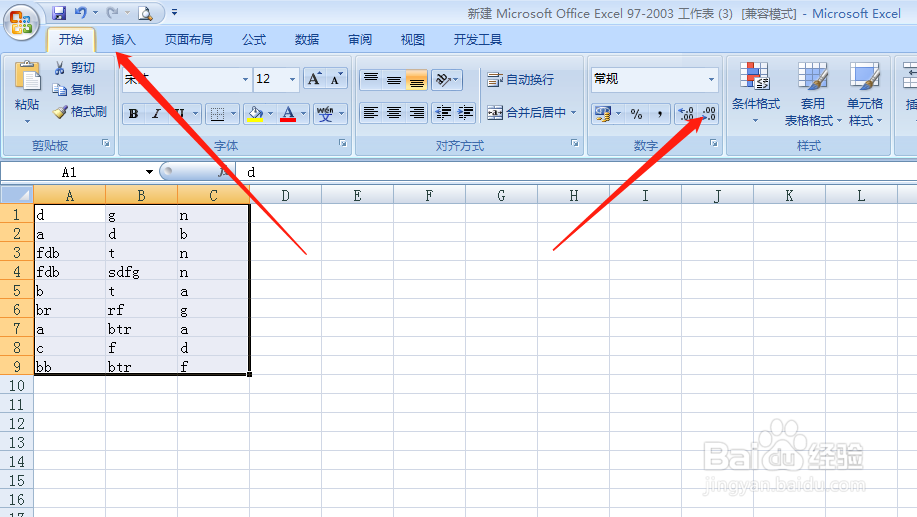Open 条件格式 conditional formatting
Image resolution: width=917 pixels, height=517 pixels.
click(755, 94)
